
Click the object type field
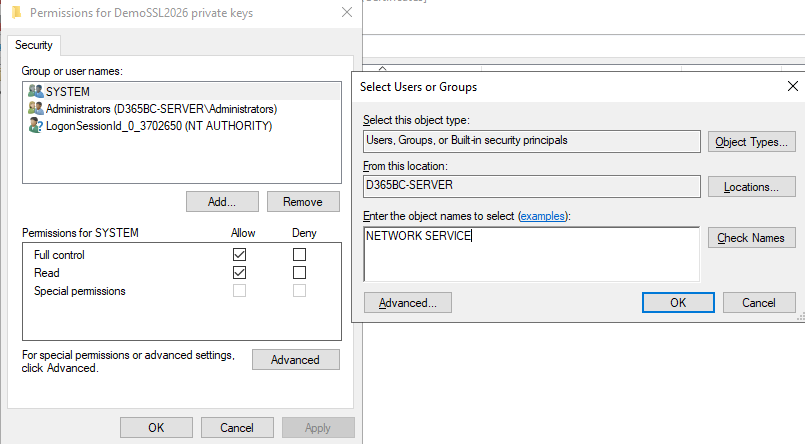coord(531,141)
